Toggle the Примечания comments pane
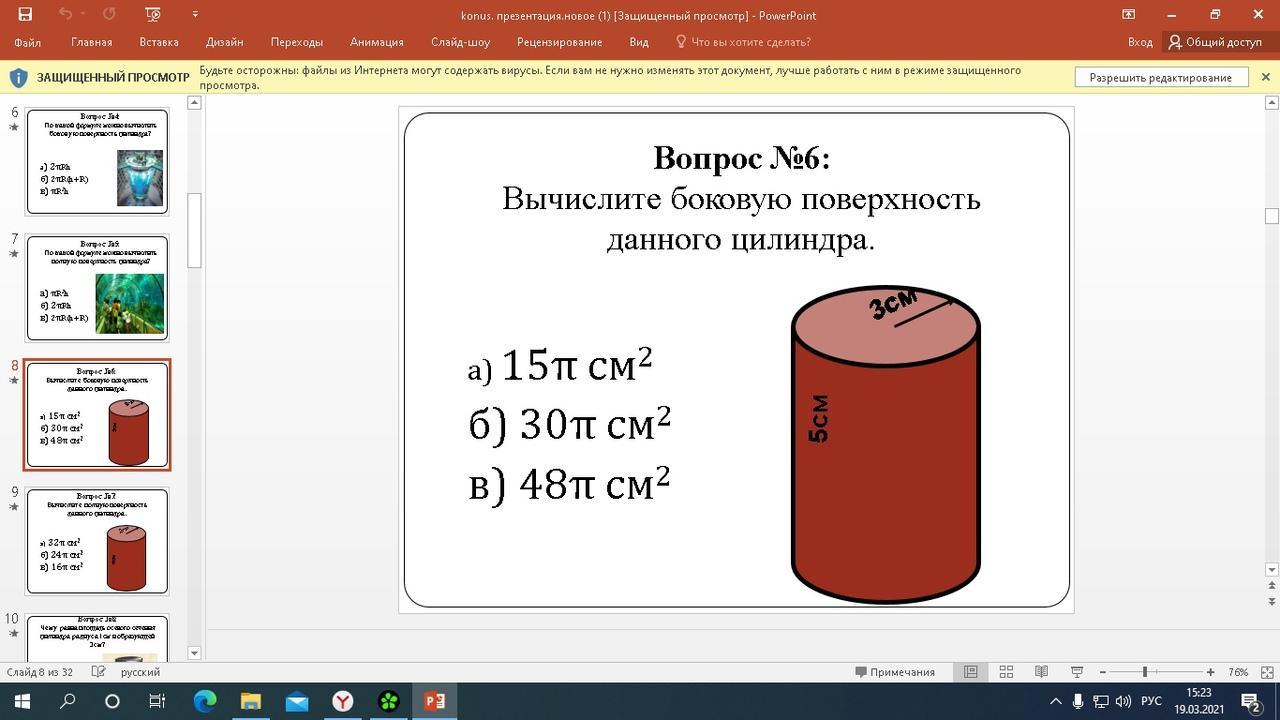Image resolution: width=1280 pixels, height=720 pixels. click(895, 672)
